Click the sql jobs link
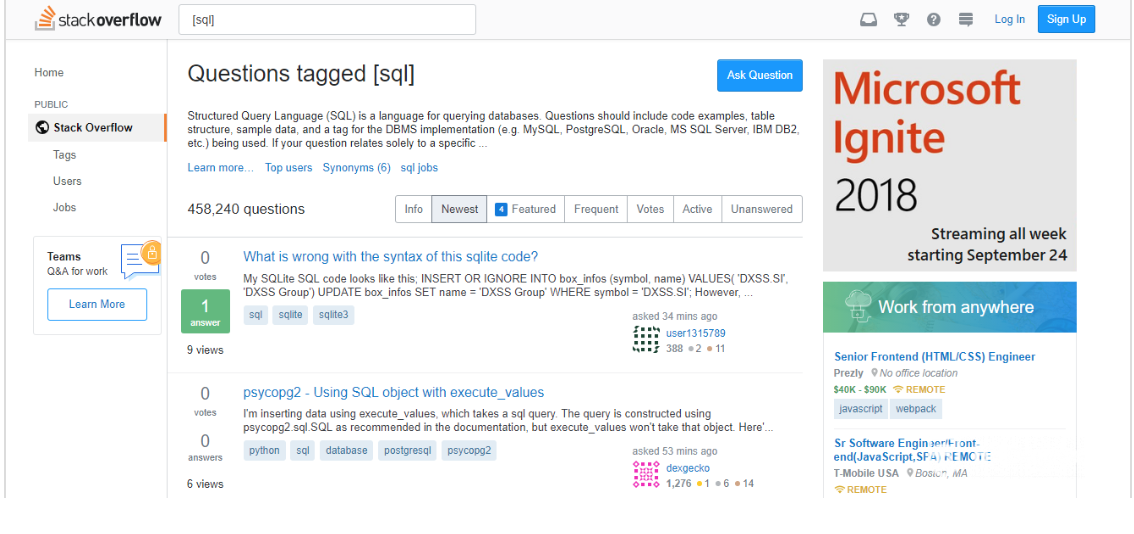The image size is (1134, 534). pos(419,167)
